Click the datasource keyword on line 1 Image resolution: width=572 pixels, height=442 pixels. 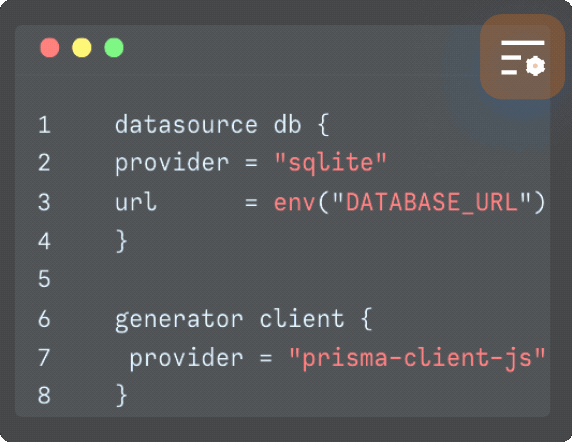(x=186, y=125)
